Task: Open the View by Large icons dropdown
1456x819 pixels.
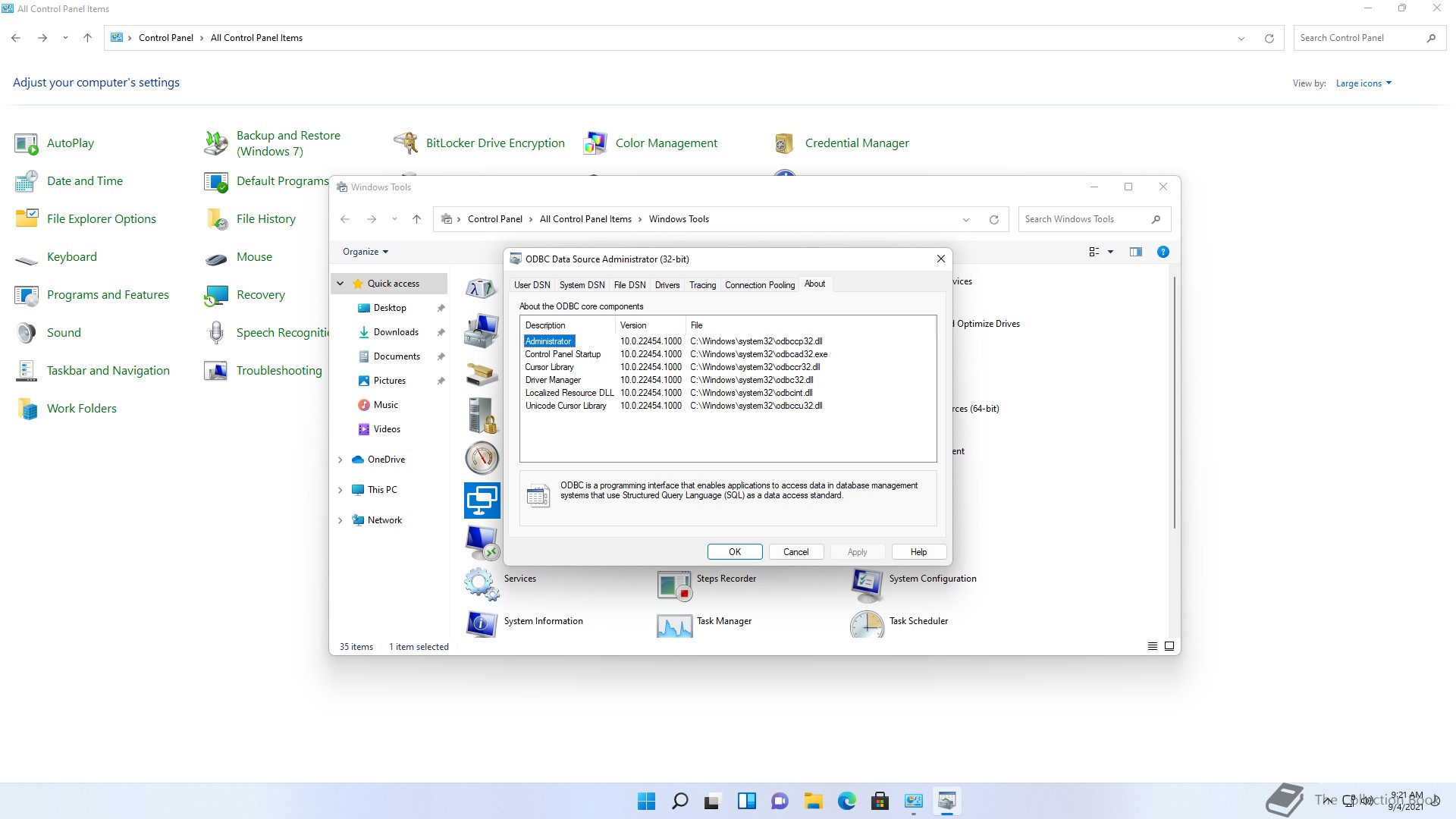Action: pyautogui.click(x=1363, y=83)
